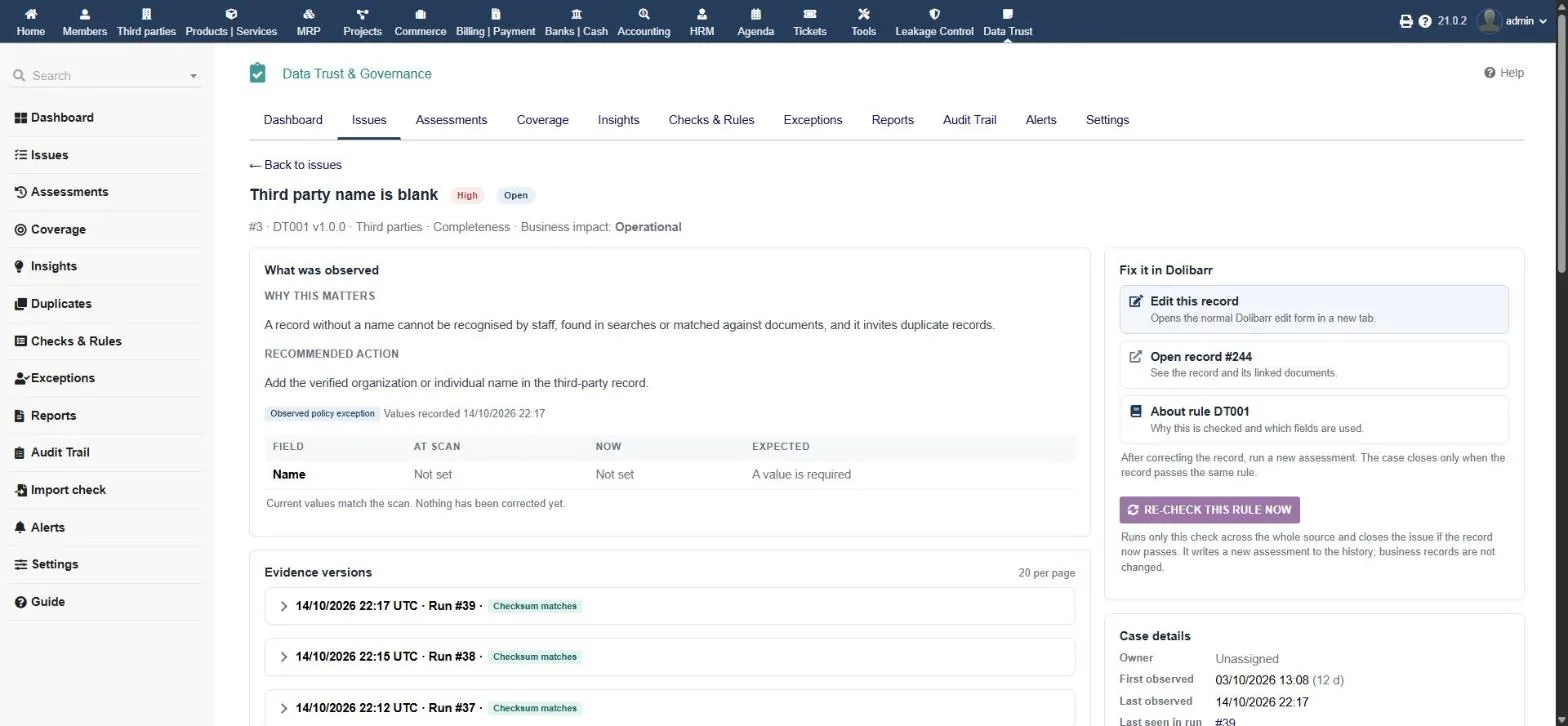Open sidebar Exceptions item
Image resolution: width=1568 pixels, height=726 pixels.
tap(55, 378)
